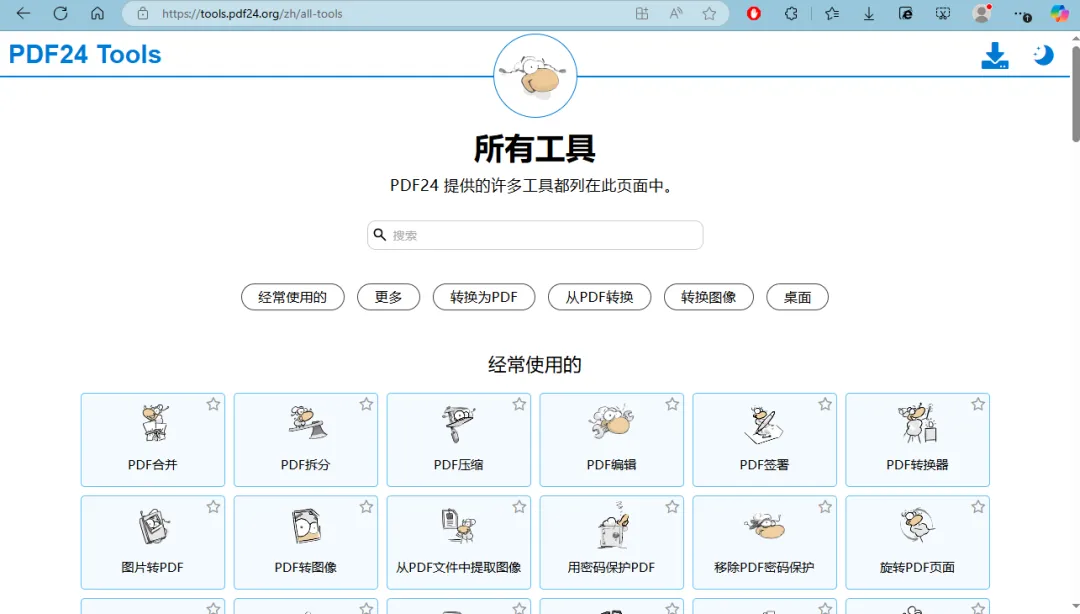Select the 从PDF转换 category filter
1080x614 pixels.
pyautogui.click(x=599, y=297)
